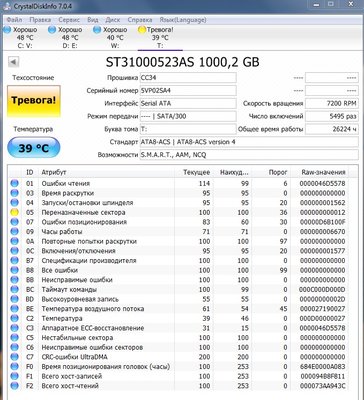This screenshot has height=400, width=364.
Task: Click the status icon for 0A Повторные попытки раскрутки
Action: (x=14, y=241)
